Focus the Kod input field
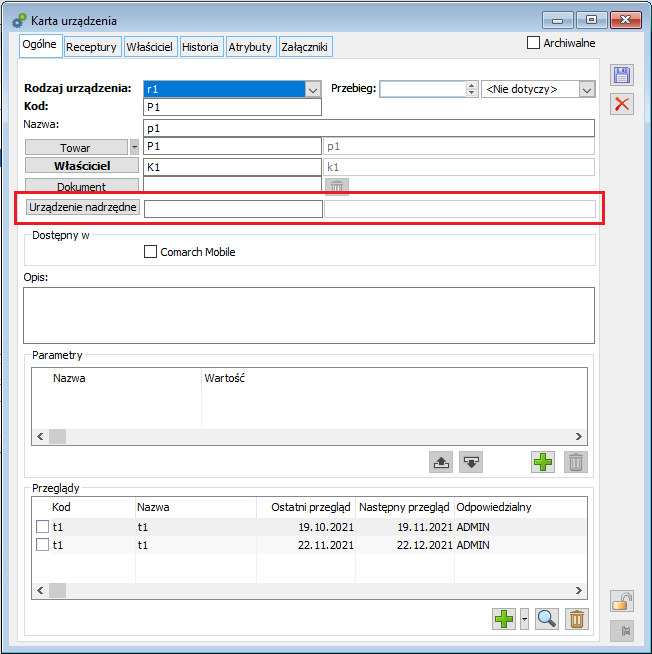The height and width of the screenshot is (654, 652). pyautogui.click(x=232, y=107)
